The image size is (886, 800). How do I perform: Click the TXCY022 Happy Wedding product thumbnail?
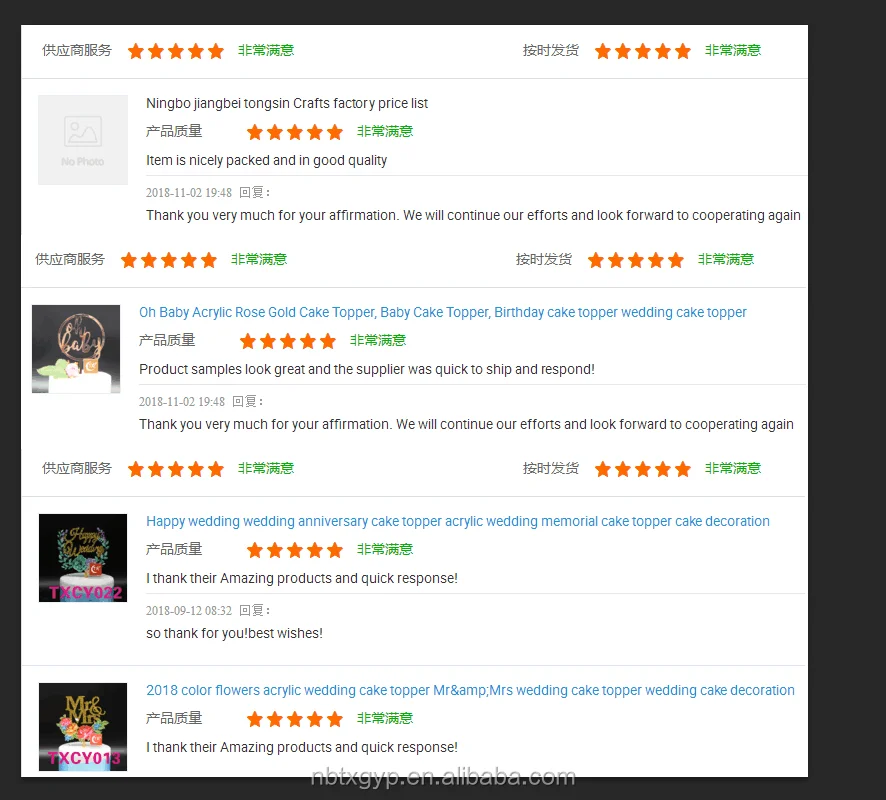[82, 558]
